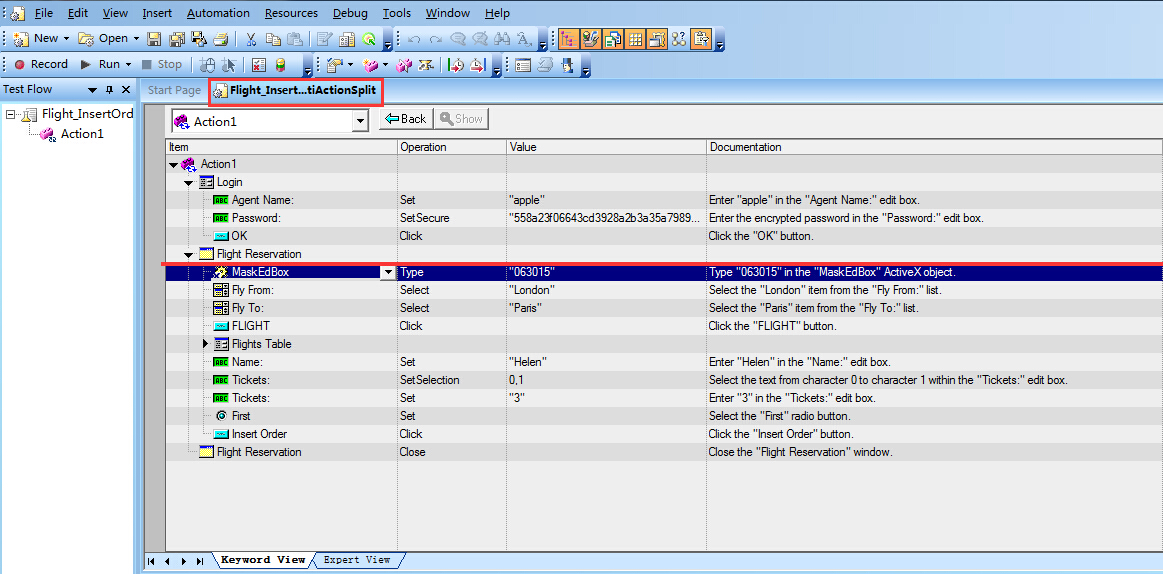
Task: Toggle the Data Table grid button
Action: pos(635,39)
